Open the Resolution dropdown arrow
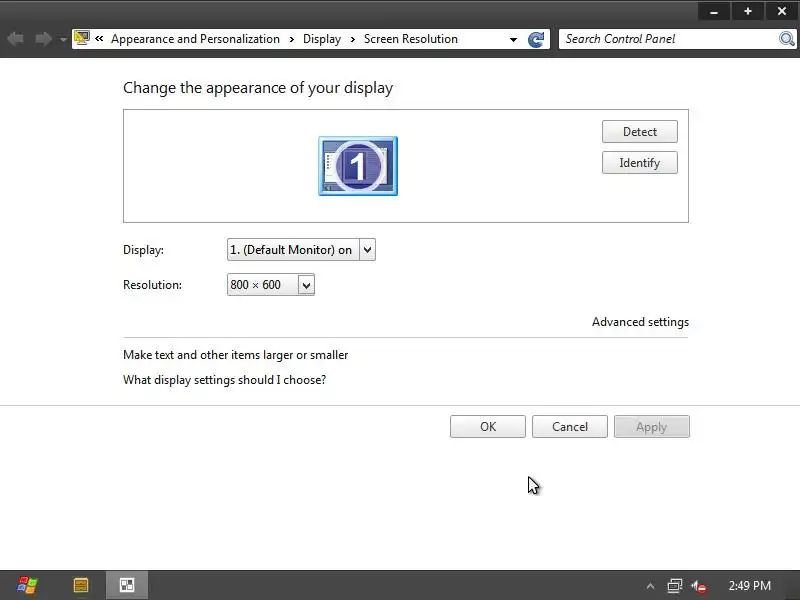 (x=306, y=285)
